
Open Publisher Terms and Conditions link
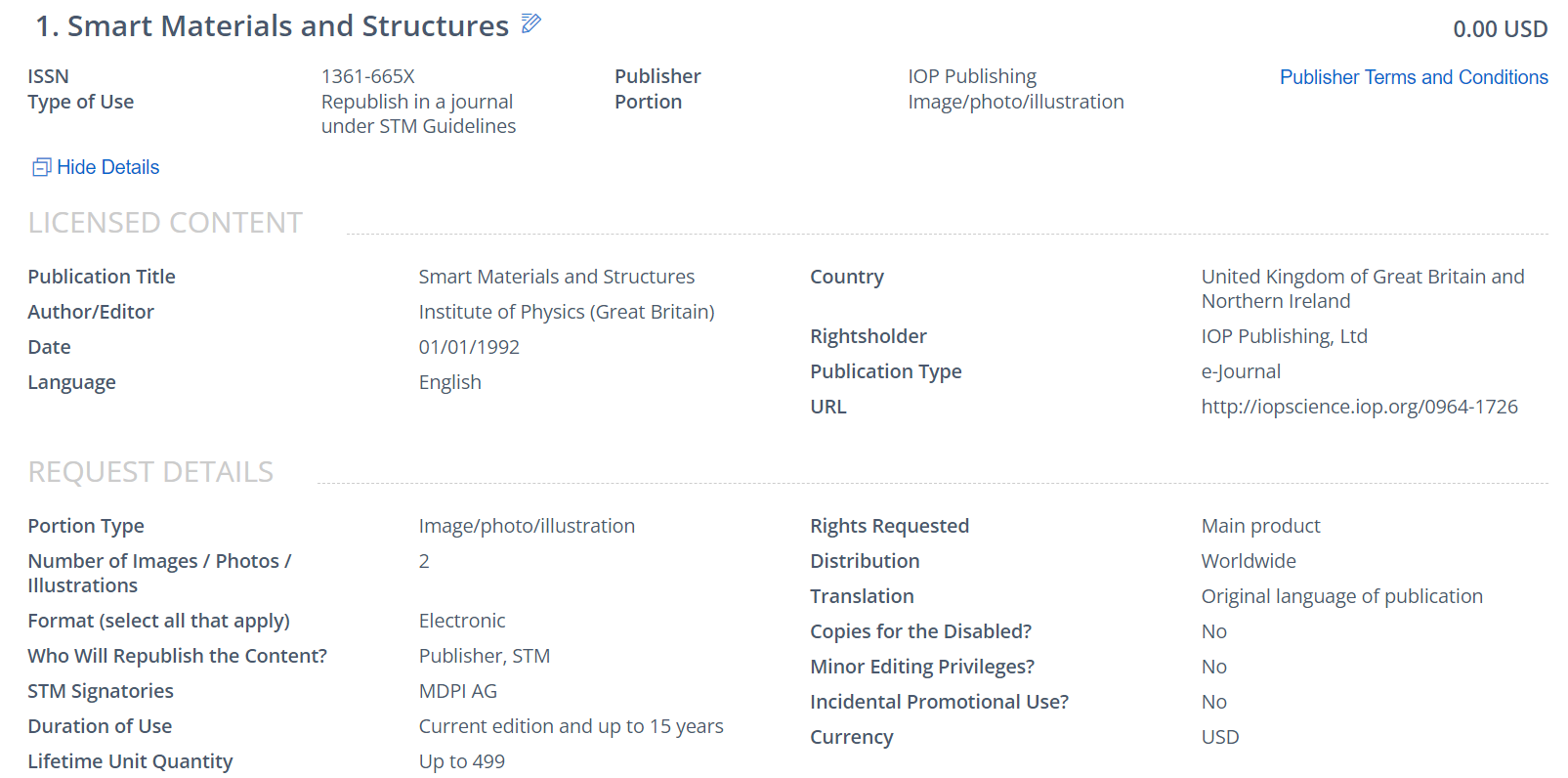(1413, 77)
